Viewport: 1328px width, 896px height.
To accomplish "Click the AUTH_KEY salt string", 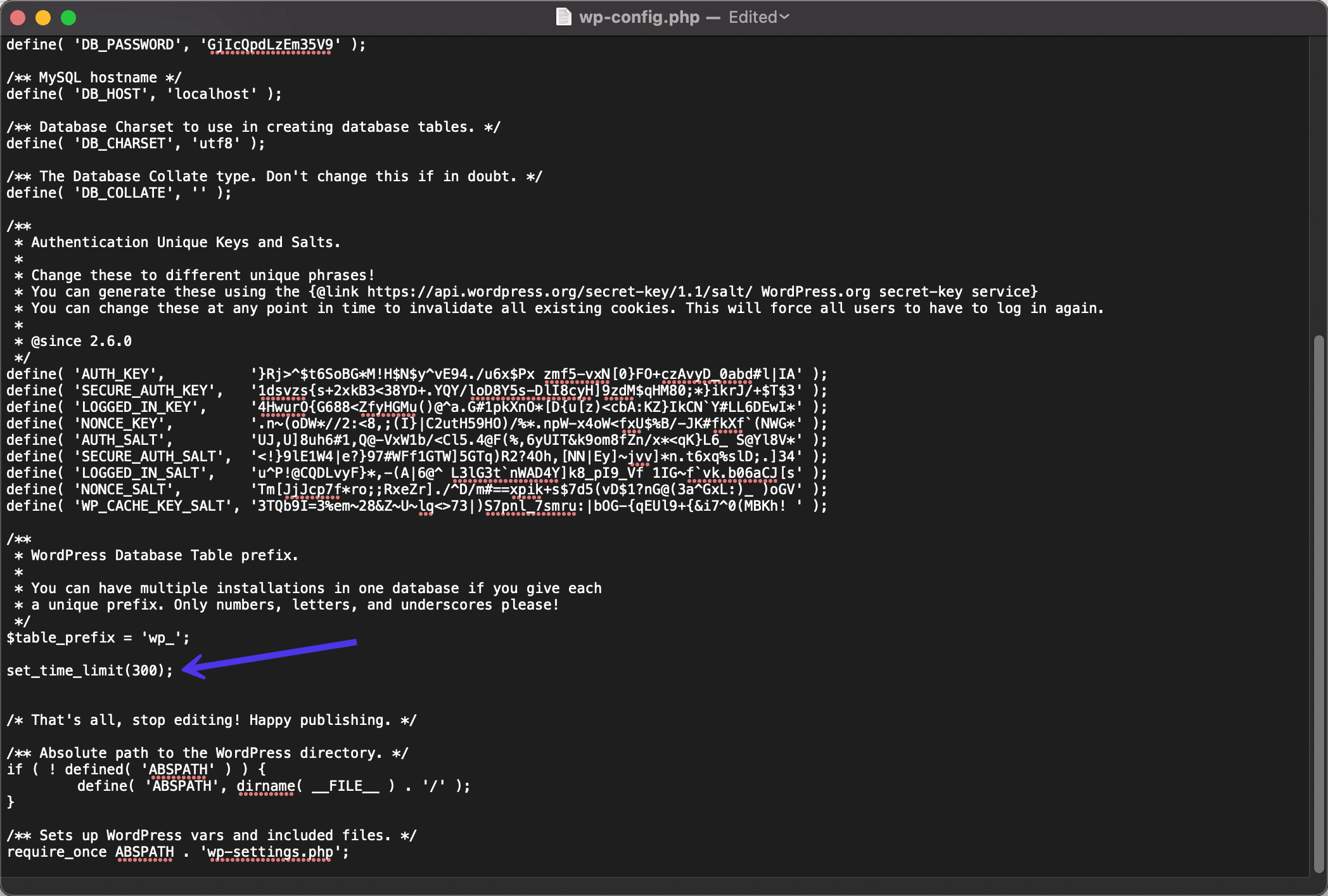I will [526, 374].
